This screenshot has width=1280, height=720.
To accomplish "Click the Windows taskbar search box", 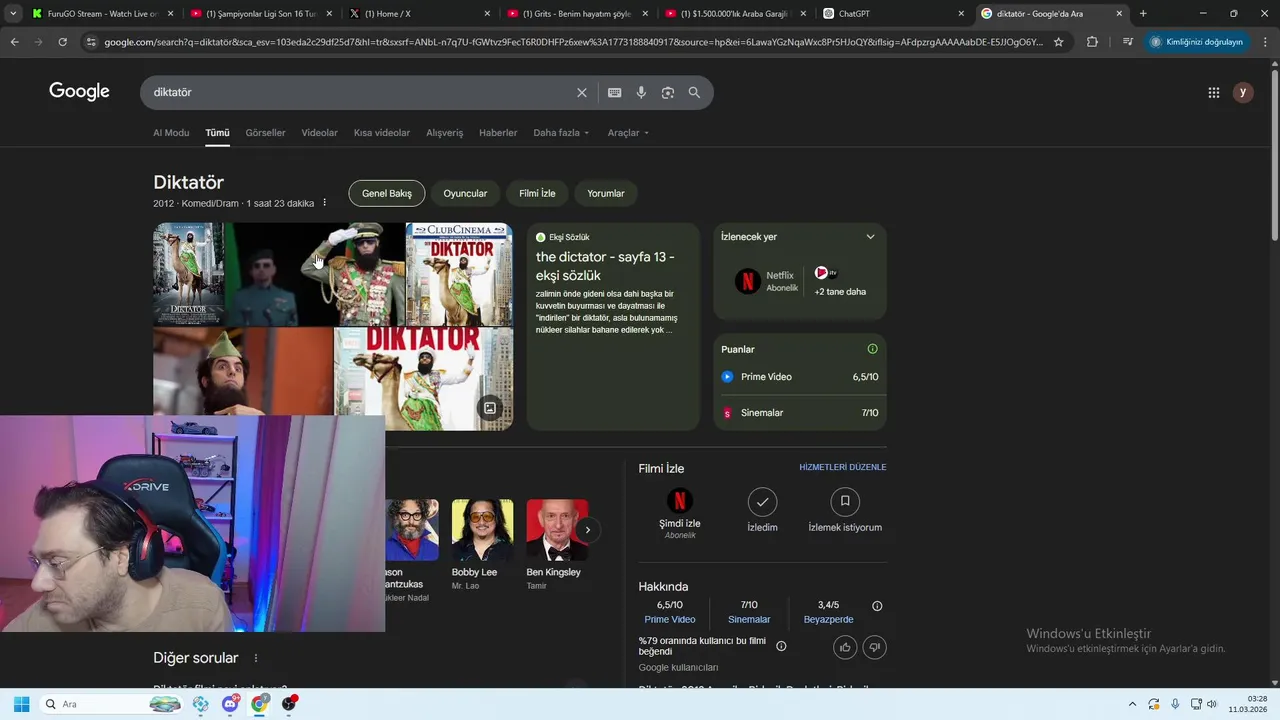I will point(112,704).
